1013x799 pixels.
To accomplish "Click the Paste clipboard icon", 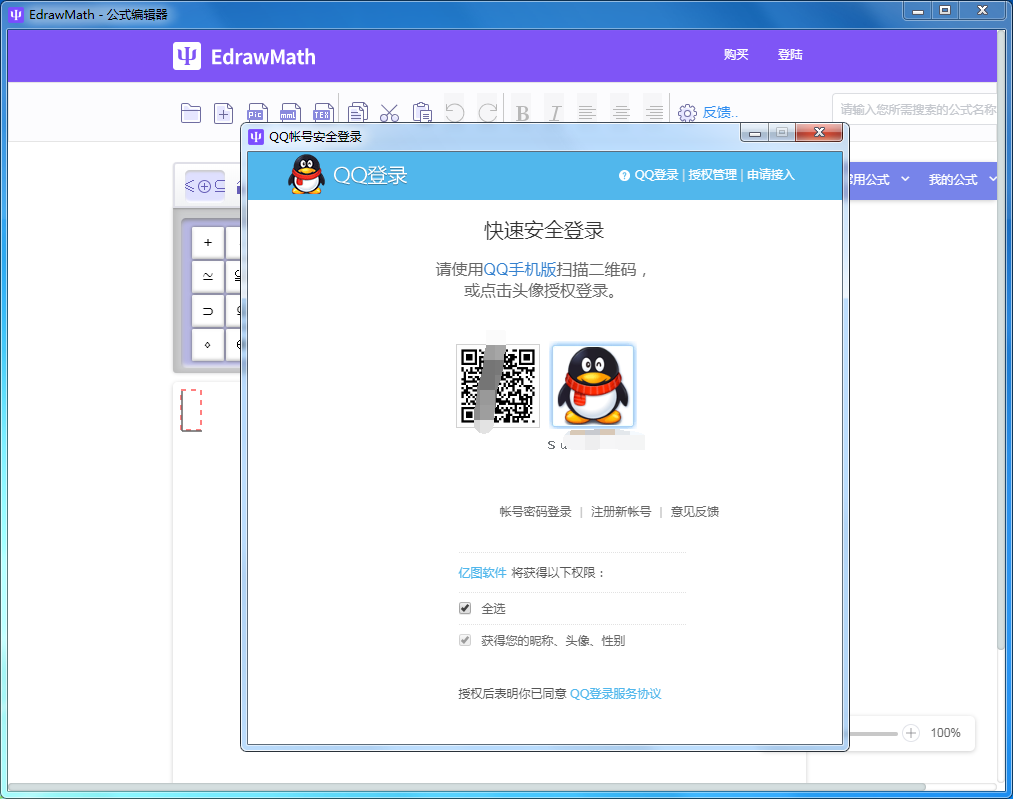I will 423,113.
